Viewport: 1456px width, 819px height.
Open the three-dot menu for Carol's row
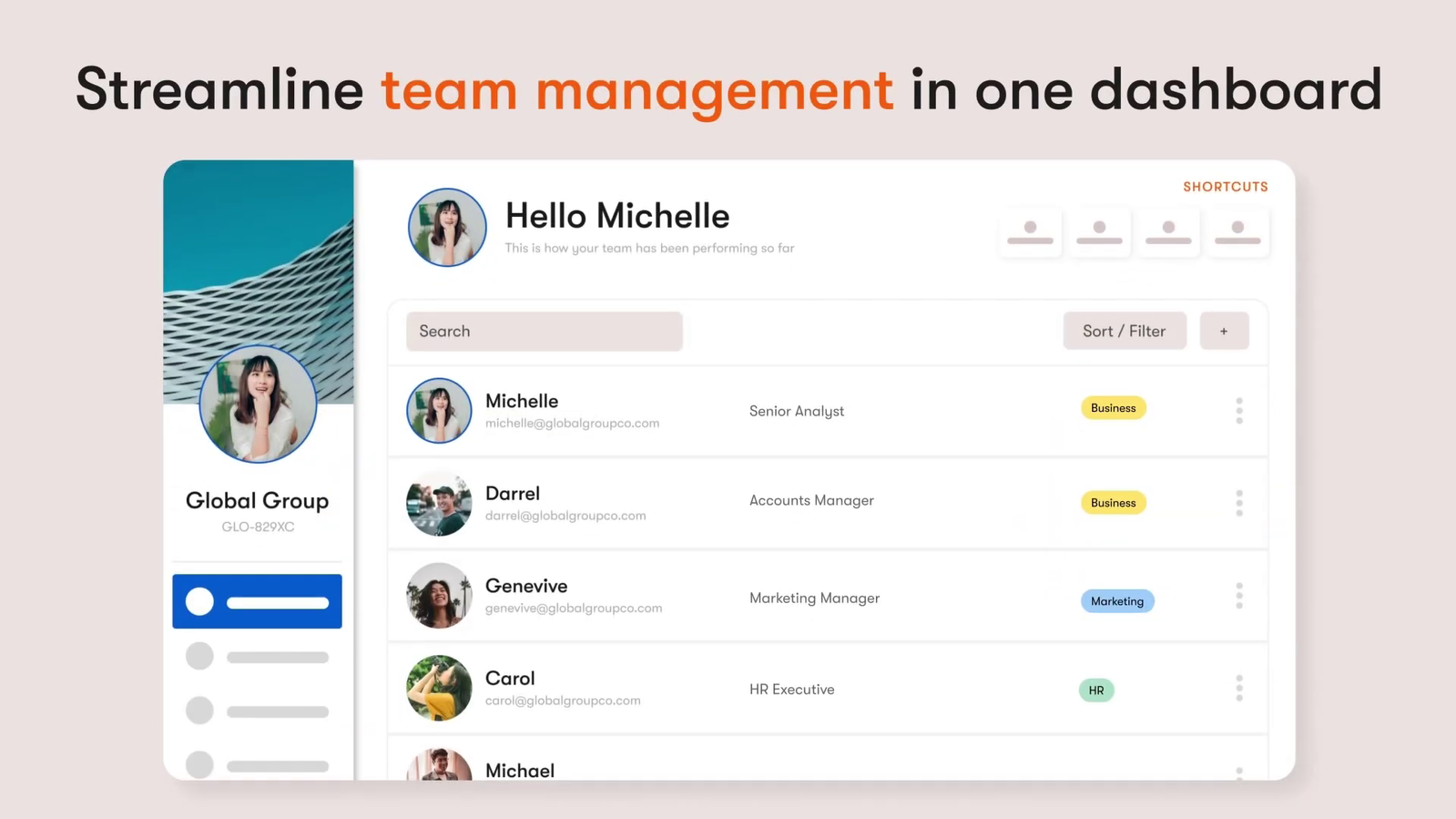click(x=1239, y=688)
